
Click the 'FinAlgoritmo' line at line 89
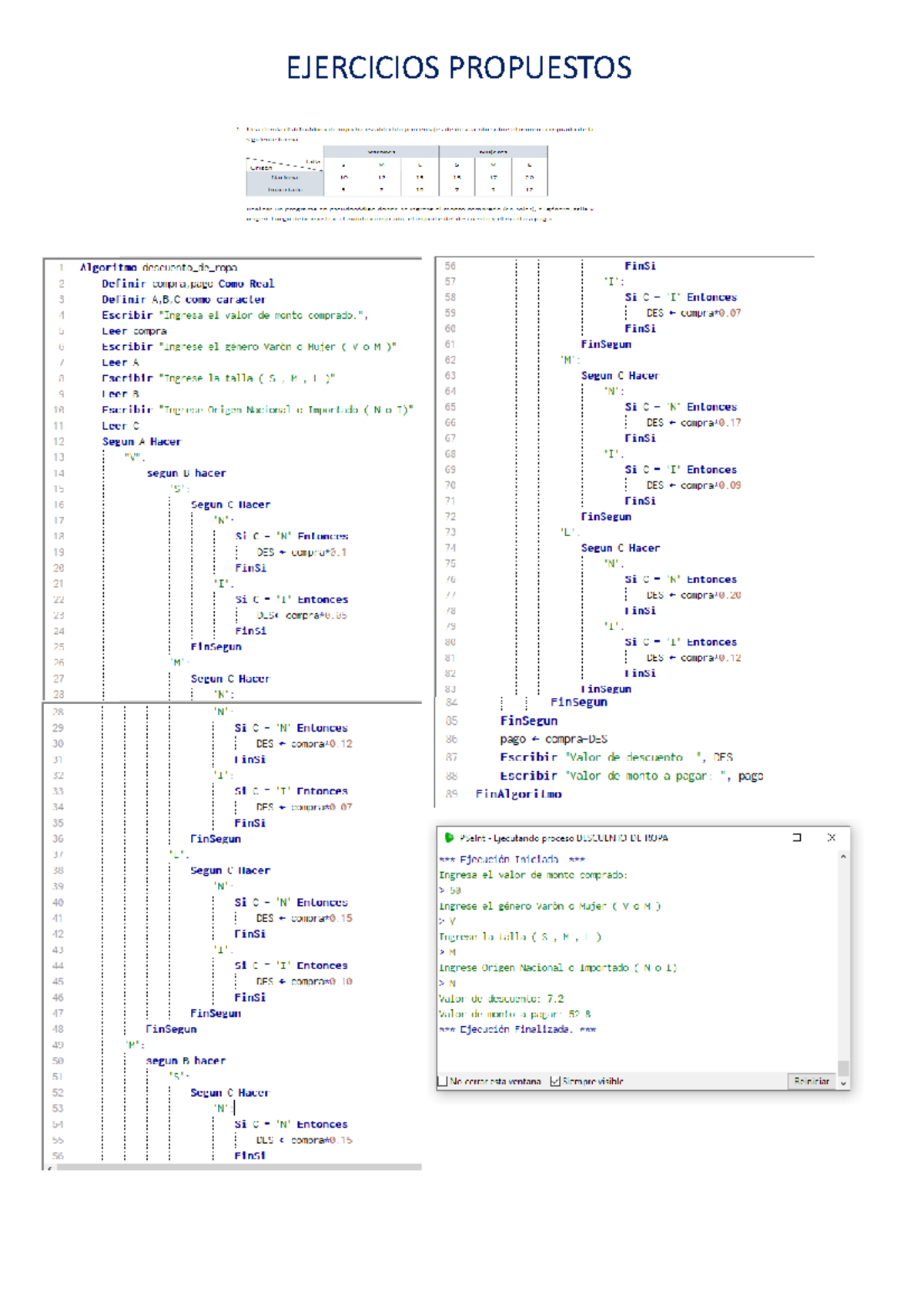tap(518, 793)
